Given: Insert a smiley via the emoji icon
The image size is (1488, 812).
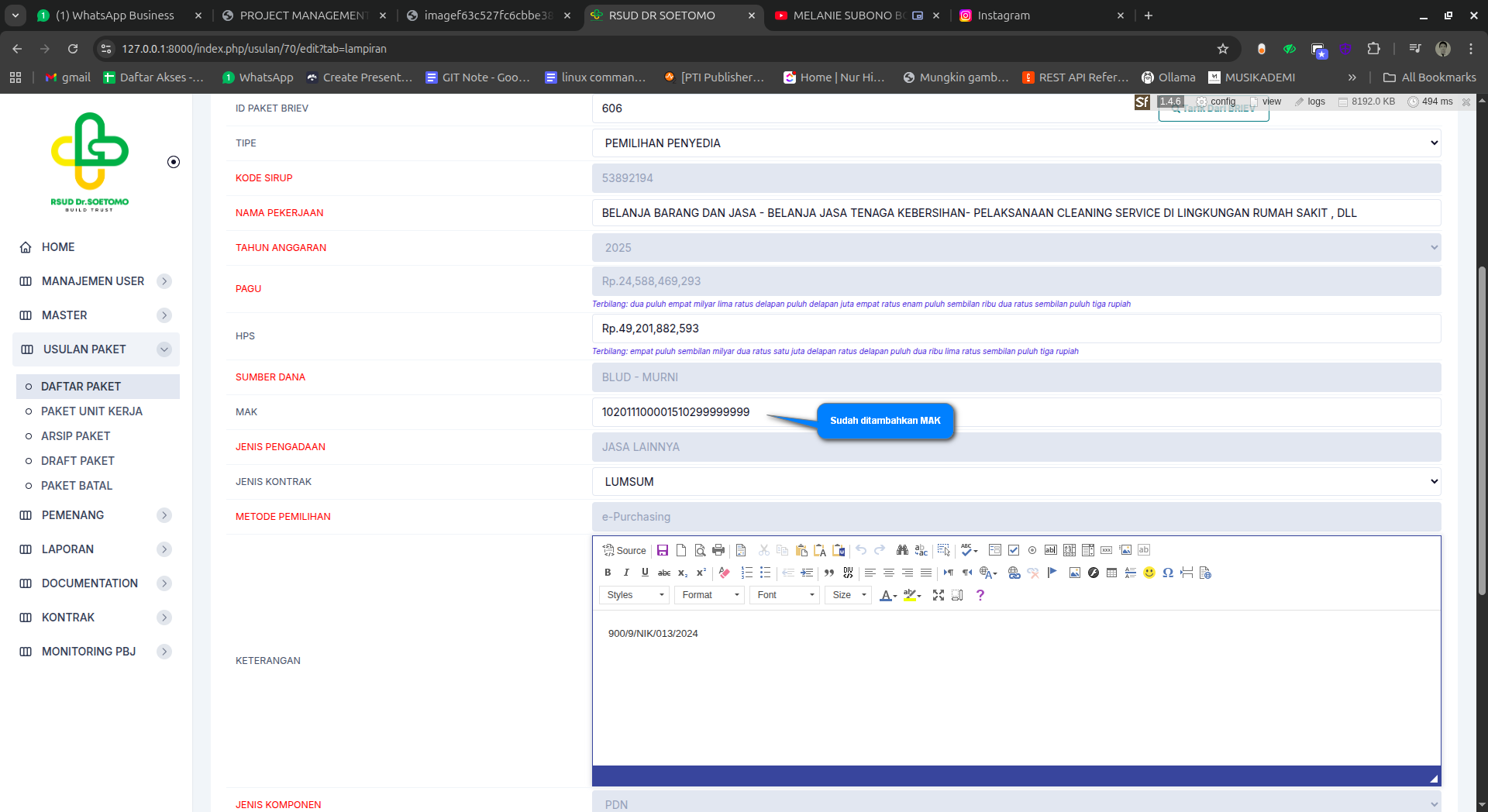Looking at the screenshot, I should click(x=1149, y=573).
